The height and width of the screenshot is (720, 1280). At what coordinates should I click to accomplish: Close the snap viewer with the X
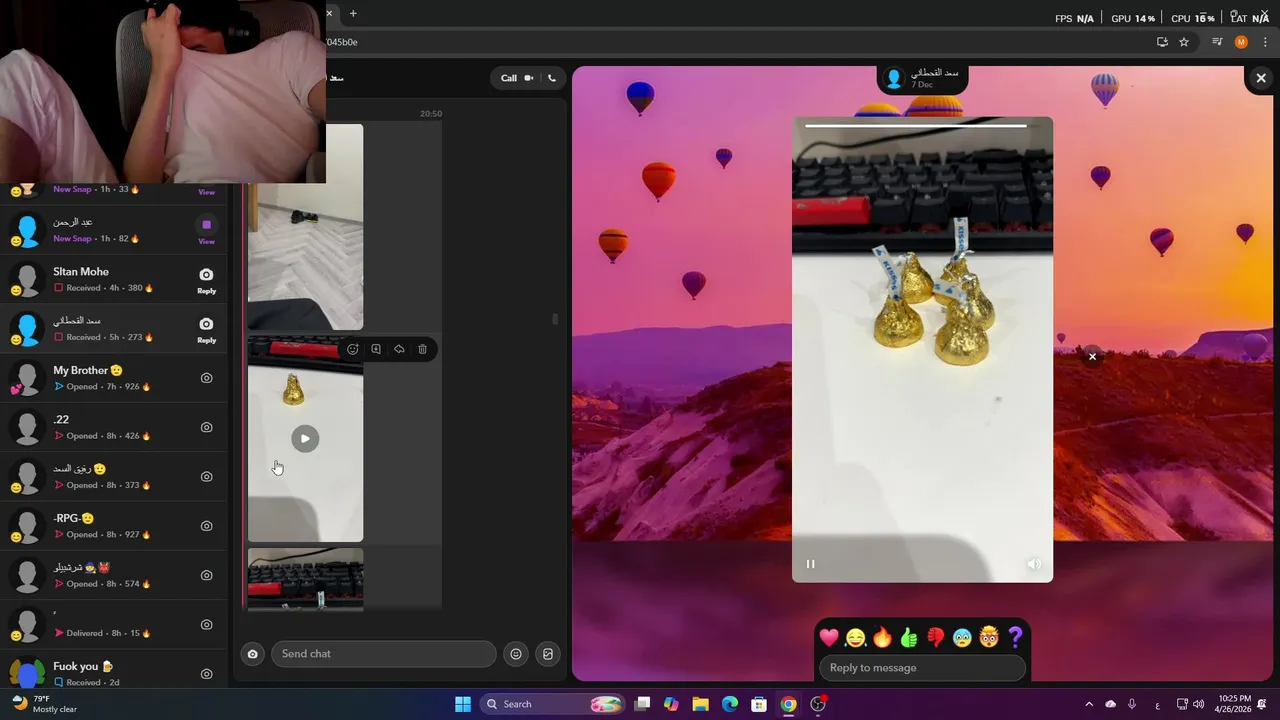point(1261,78)
